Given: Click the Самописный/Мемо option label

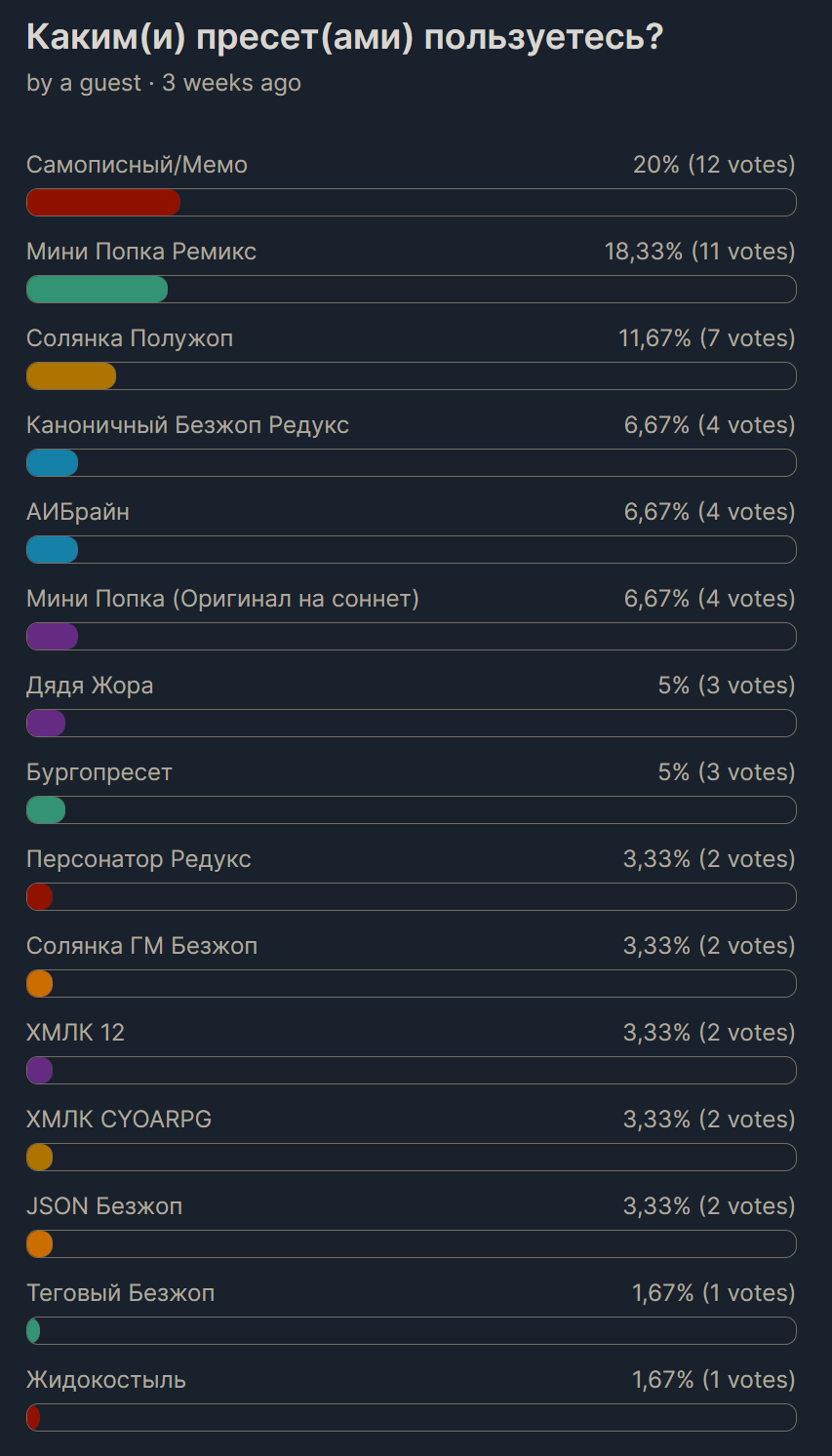Looking at the screenshot, I should 137,165.
